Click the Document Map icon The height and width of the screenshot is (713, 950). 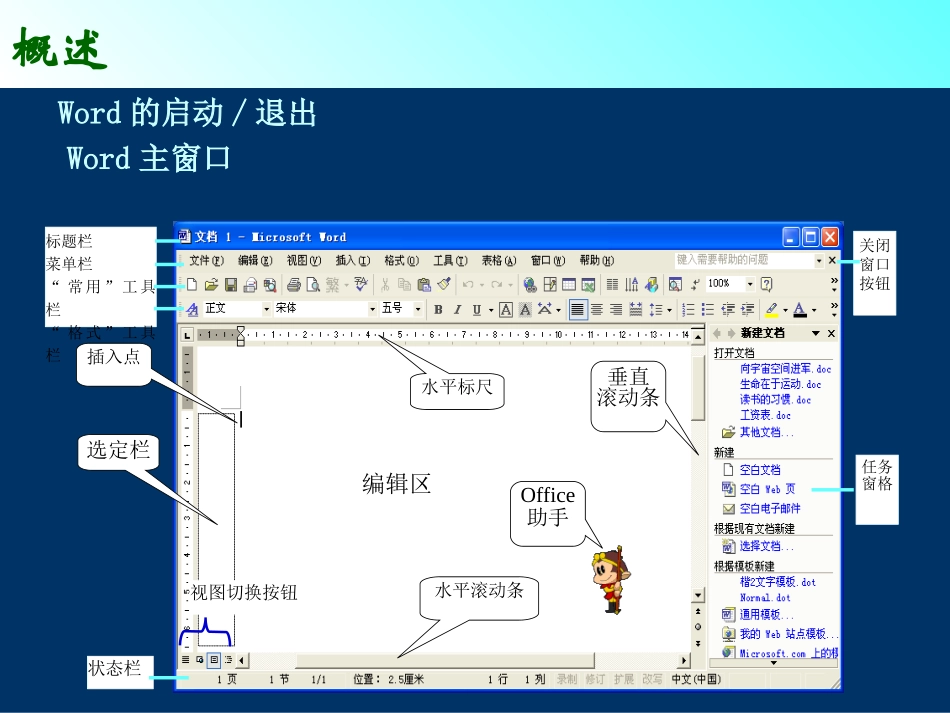(675, 284)
